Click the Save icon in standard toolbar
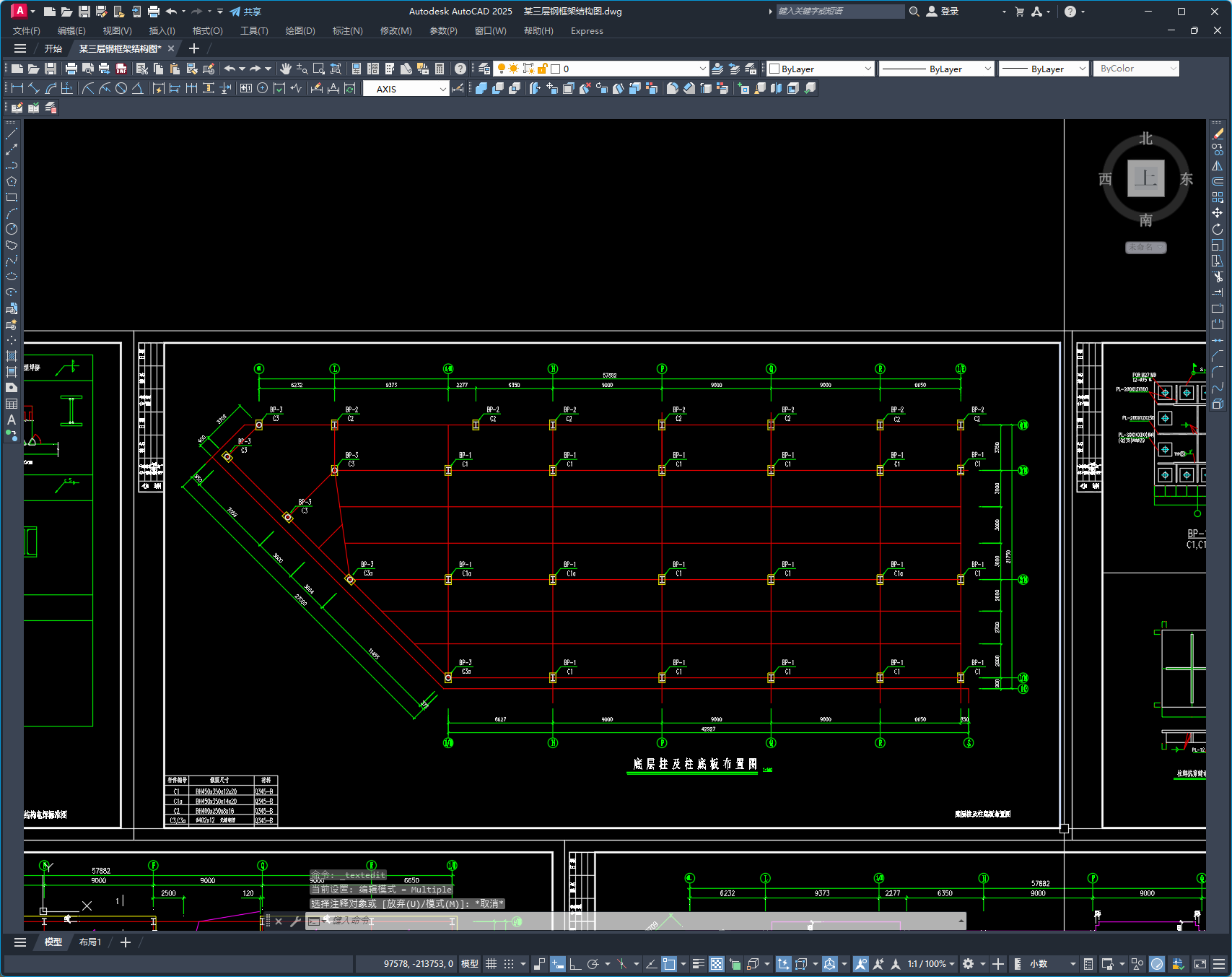Viewport: 1232px width, 977px height. pos(51,69)
